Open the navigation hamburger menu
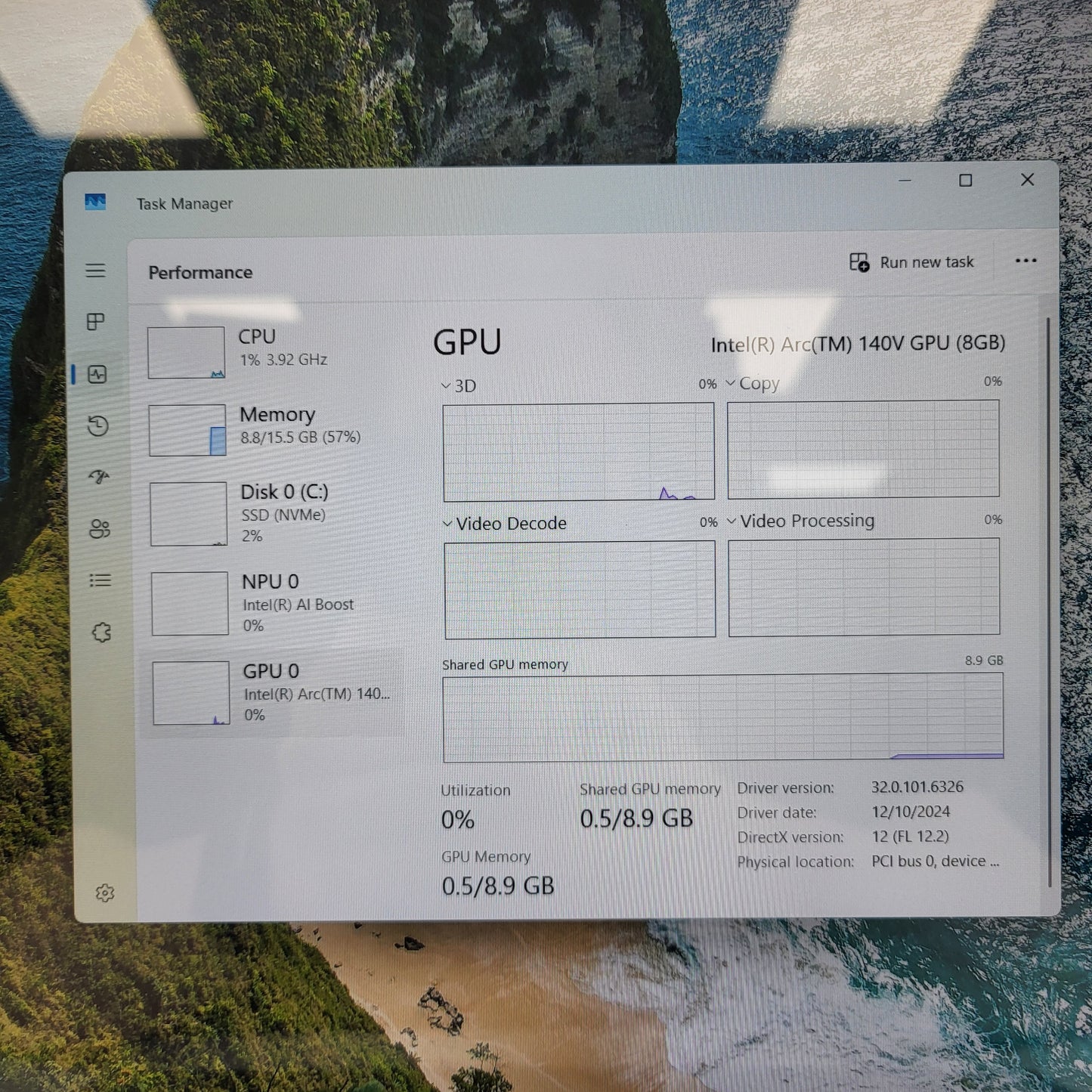Image resolution: width=1092 pixels, height=1092 pixels. [x=96, y=270]
